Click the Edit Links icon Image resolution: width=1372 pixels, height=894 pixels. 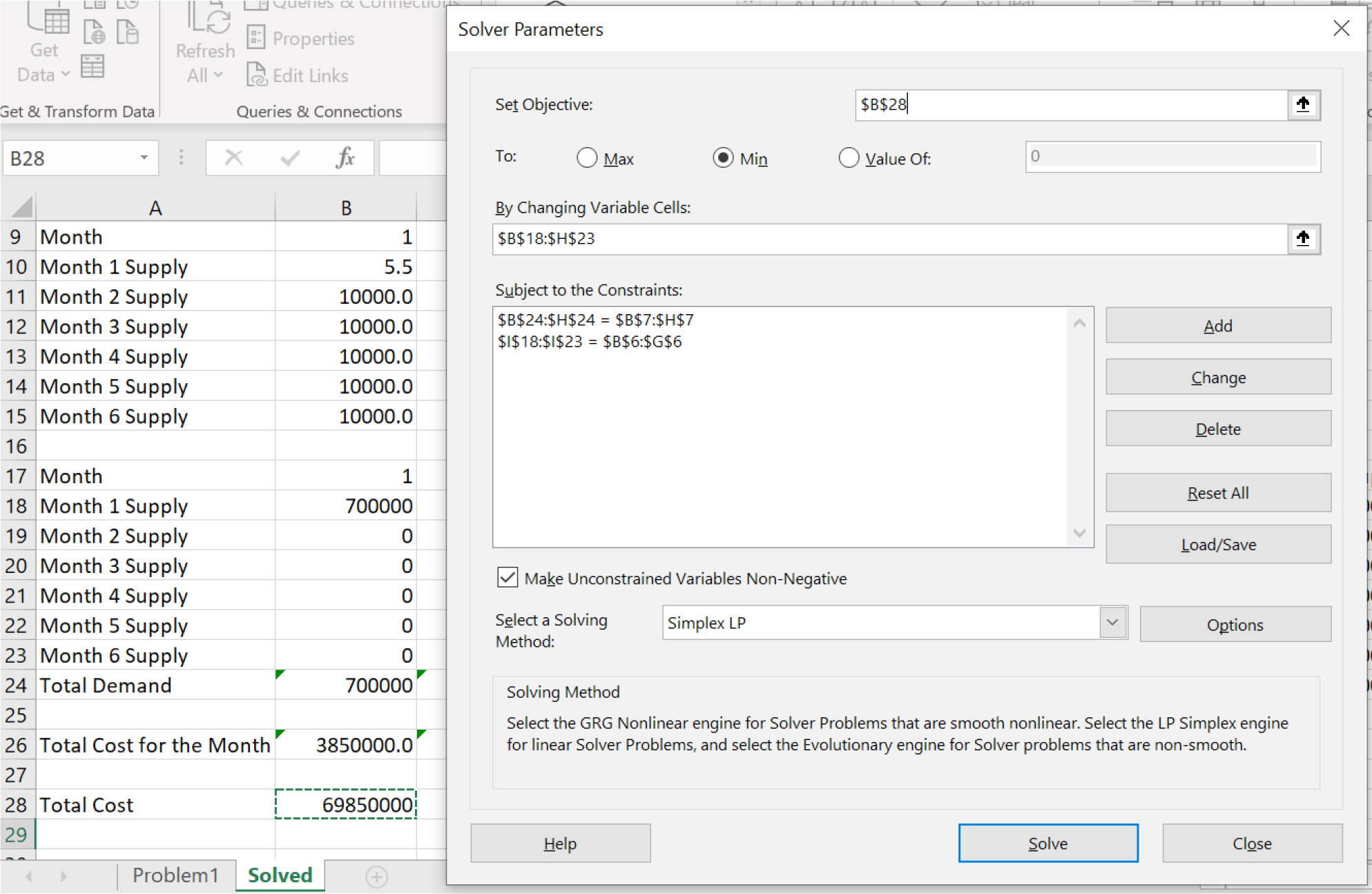(x=256, y=75)
